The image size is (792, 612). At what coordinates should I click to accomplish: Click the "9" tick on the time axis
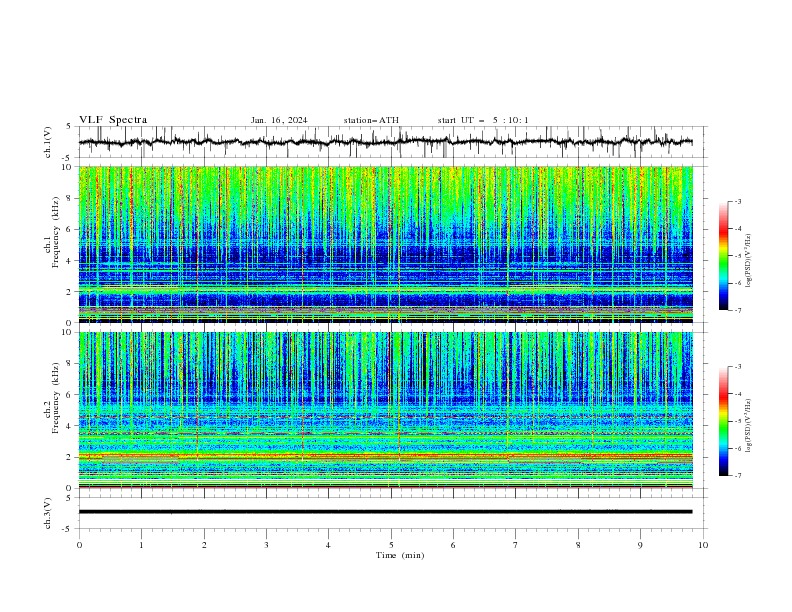(640, 545)
